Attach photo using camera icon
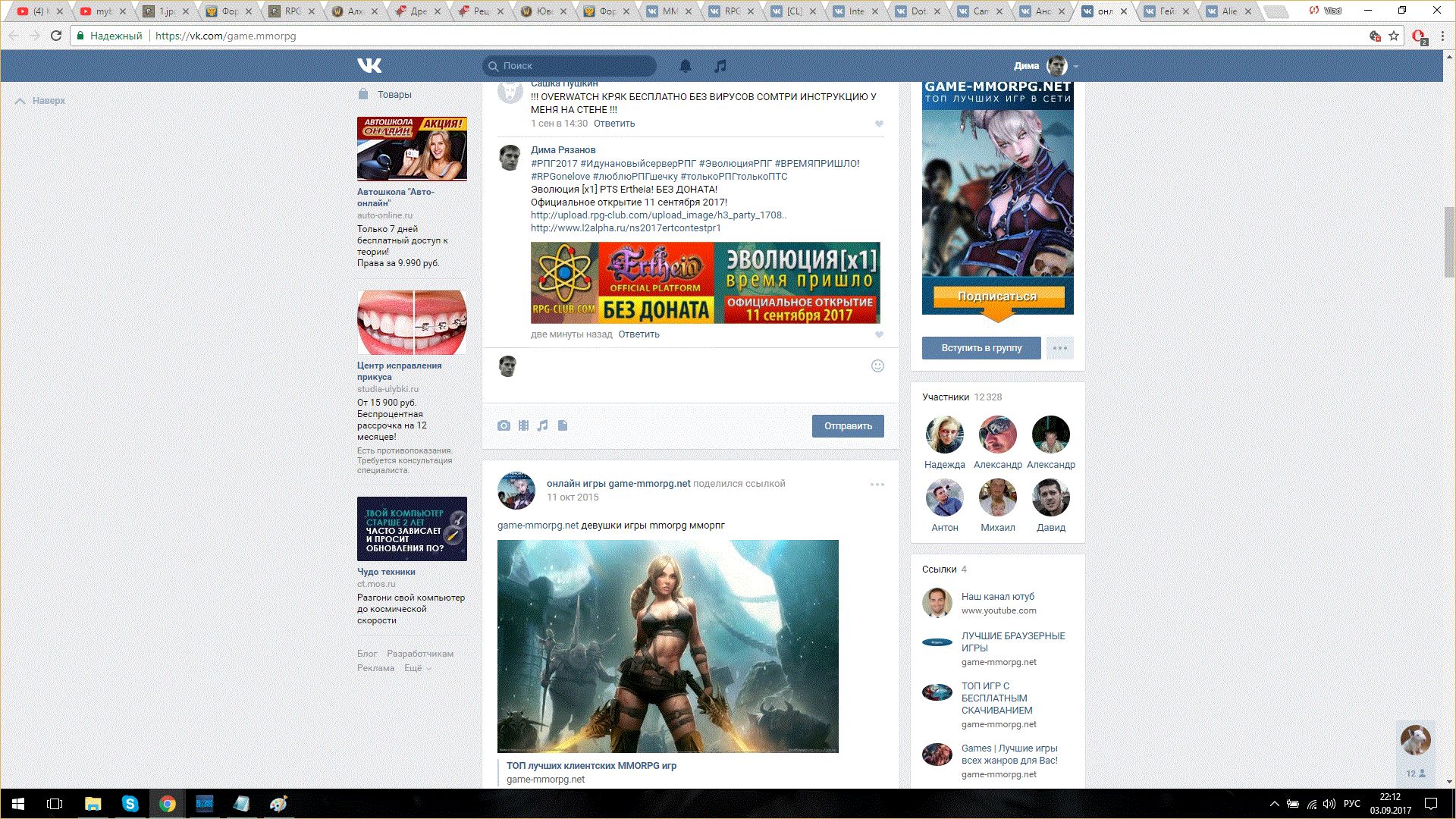This screenshot has height=819, width=1456. 504,425
